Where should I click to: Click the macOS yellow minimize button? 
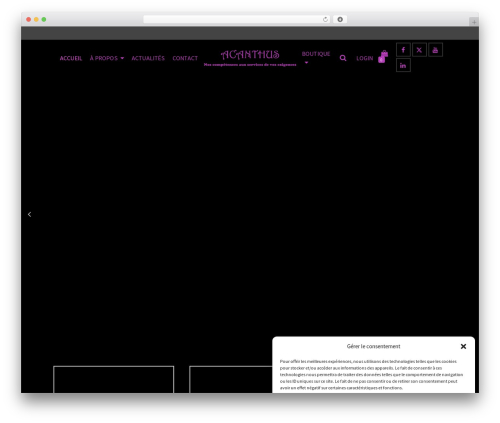(36, 19)
